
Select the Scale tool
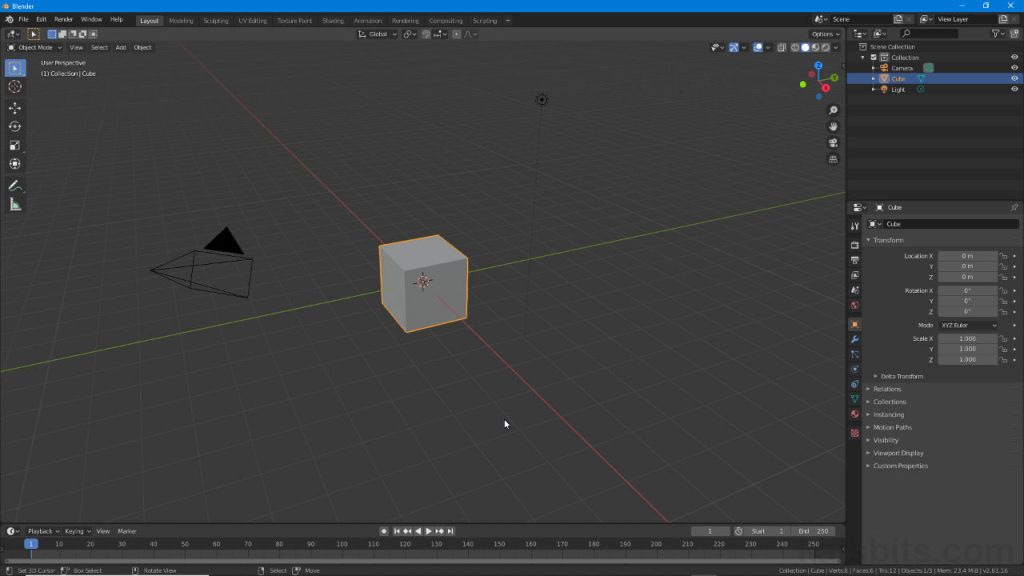[x=14, y=146]
